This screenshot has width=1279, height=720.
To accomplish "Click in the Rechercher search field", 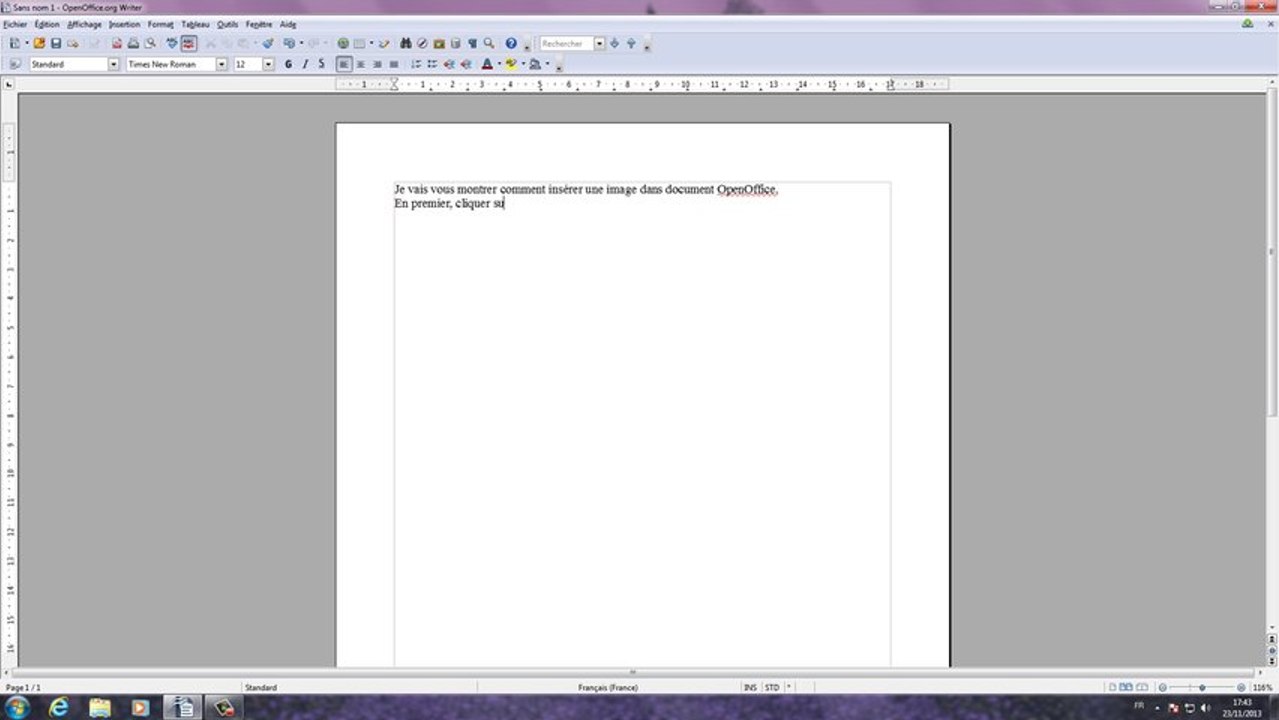I will click(566, 44).
